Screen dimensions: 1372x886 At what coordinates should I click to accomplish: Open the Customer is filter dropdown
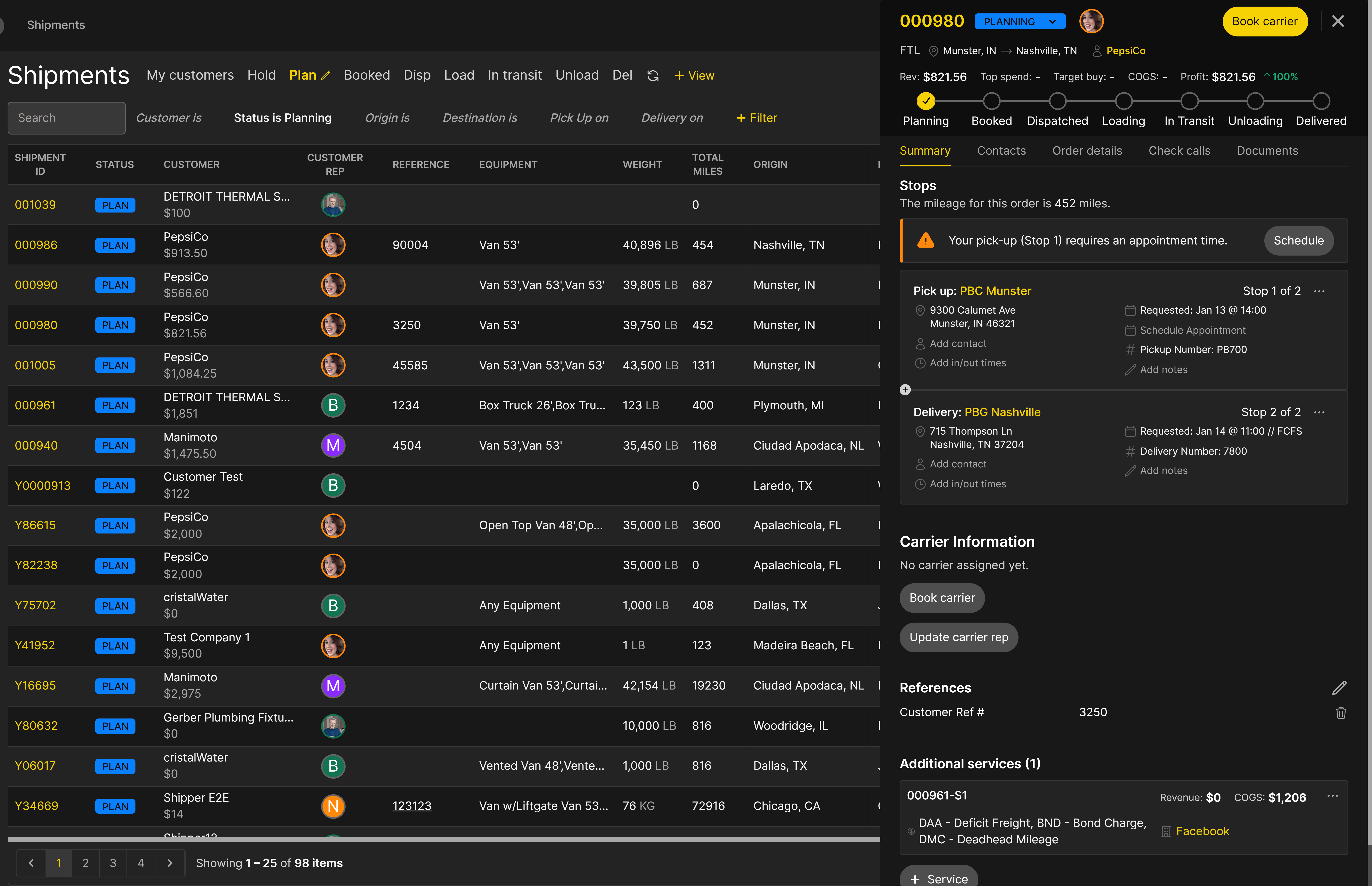[x=169, y=118]
